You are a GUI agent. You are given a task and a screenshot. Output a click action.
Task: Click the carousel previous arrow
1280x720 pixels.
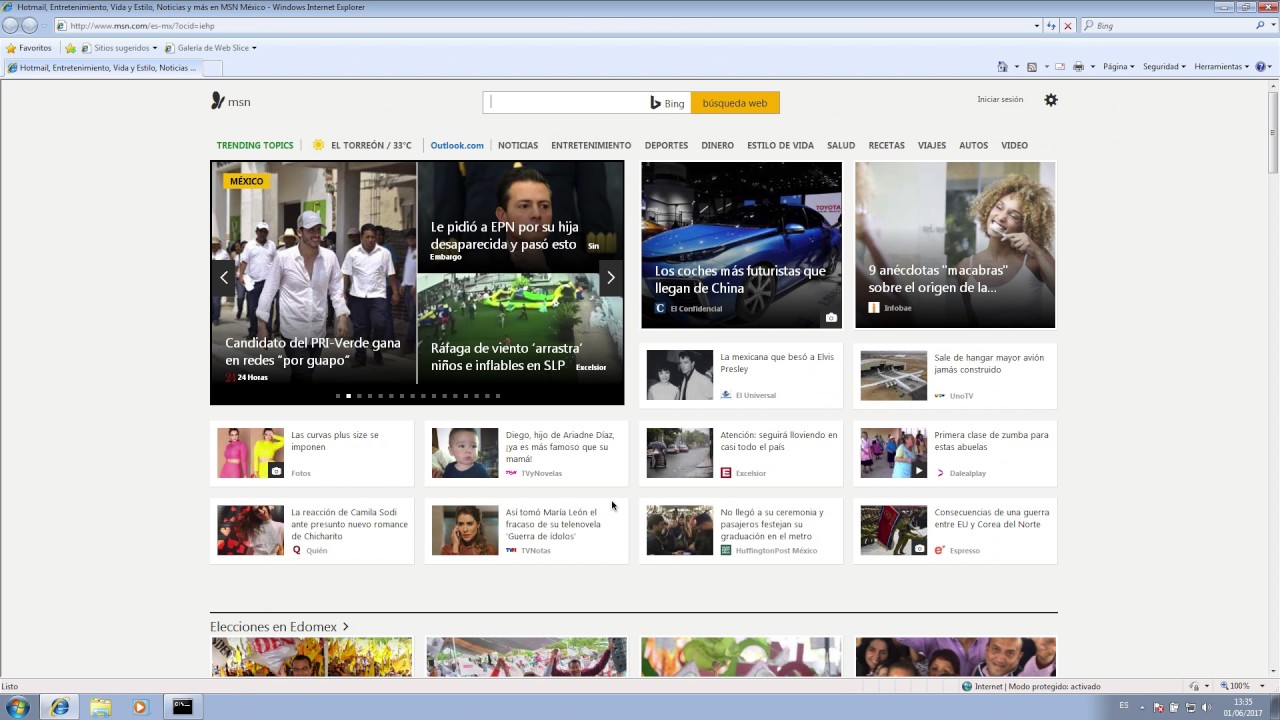(x=224, y=277)
